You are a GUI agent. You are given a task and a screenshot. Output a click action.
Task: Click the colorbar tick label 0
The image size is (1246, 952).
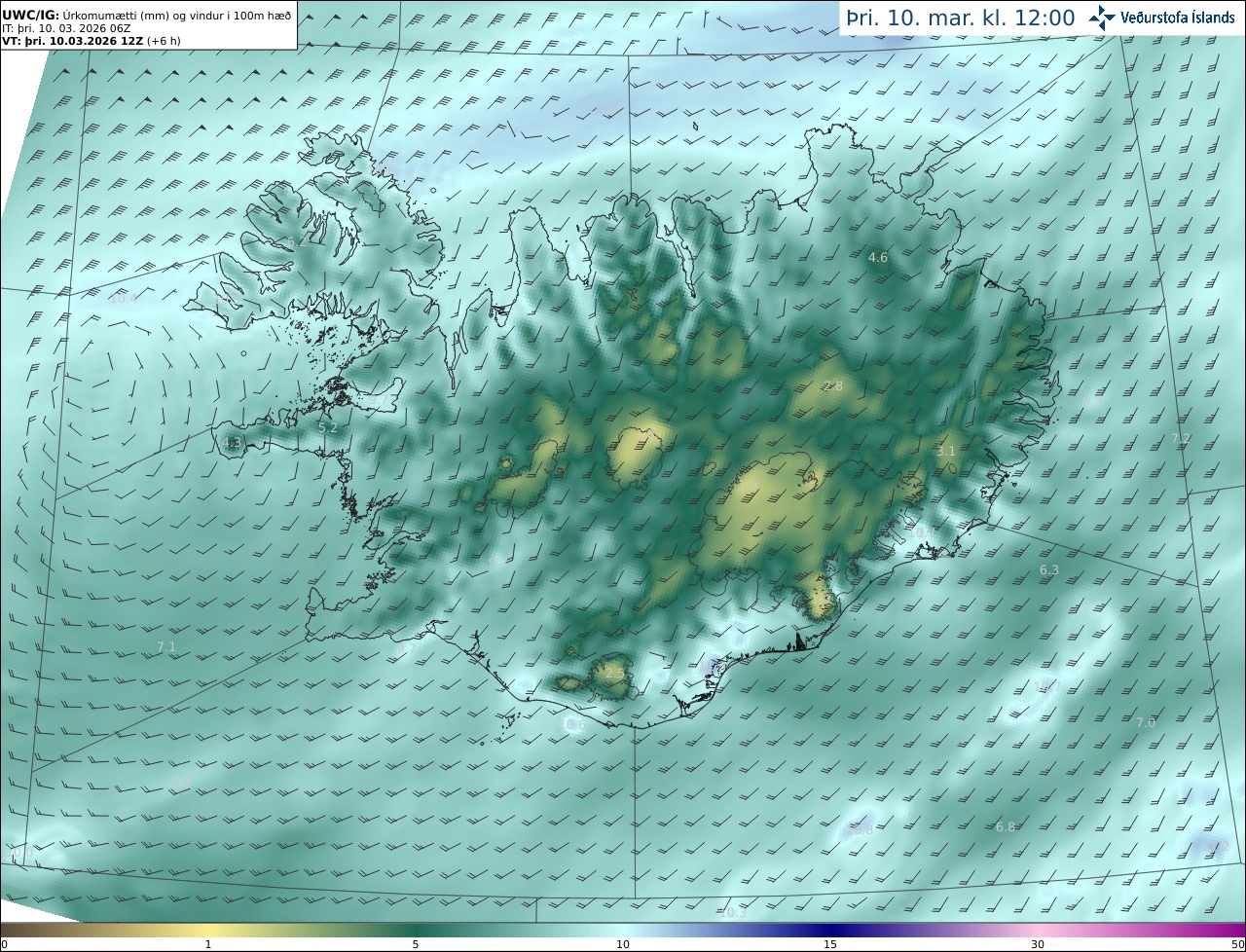pyautogui.click(x=4, y=944)
